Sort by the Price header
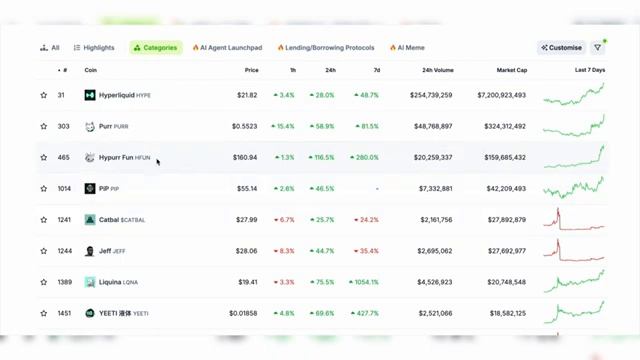Image resolution: width=640 pixels, height=360 pixels. coord(251,70)
